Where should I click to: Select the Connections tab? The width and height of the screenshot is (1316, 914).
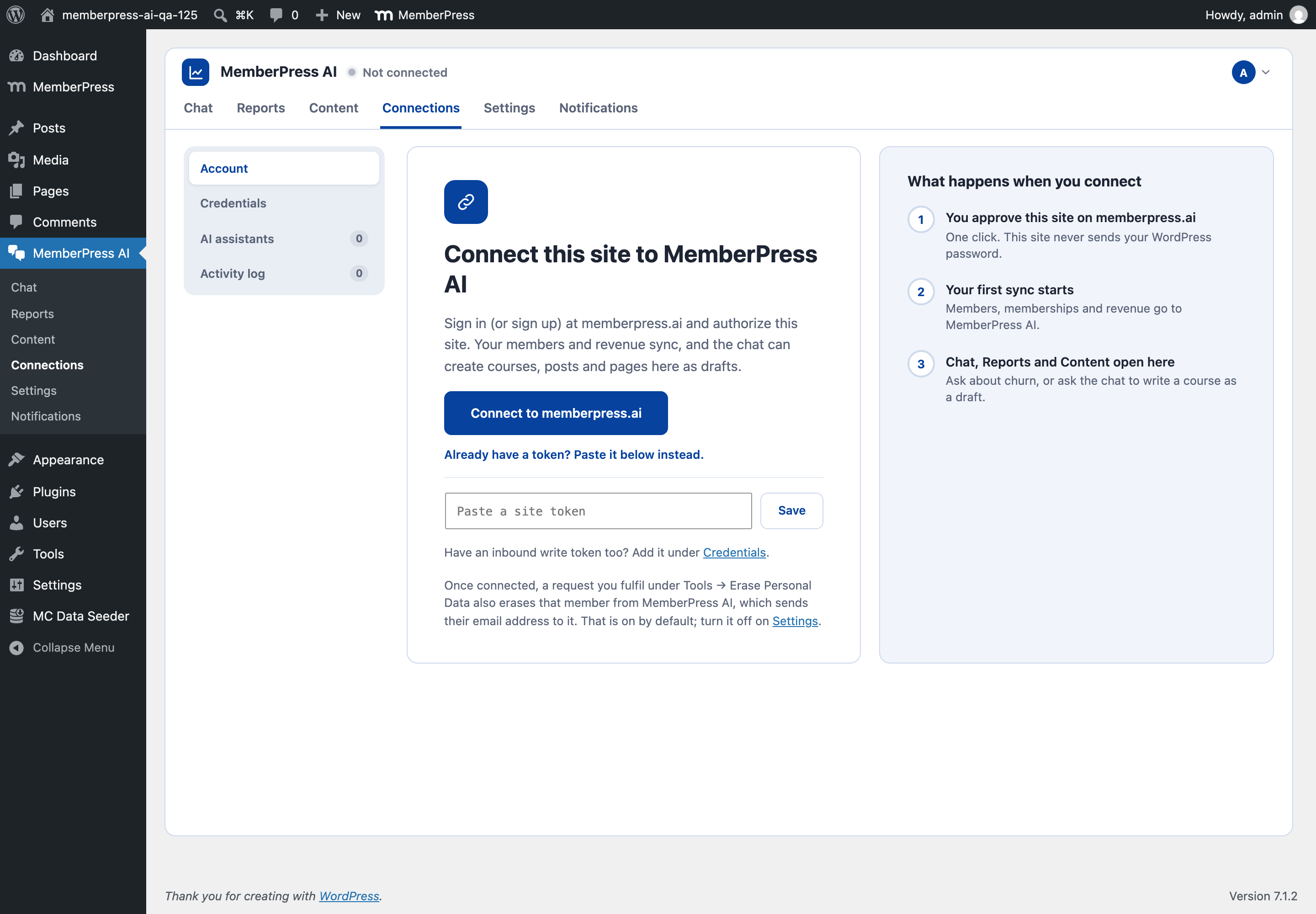pos(420,108)
